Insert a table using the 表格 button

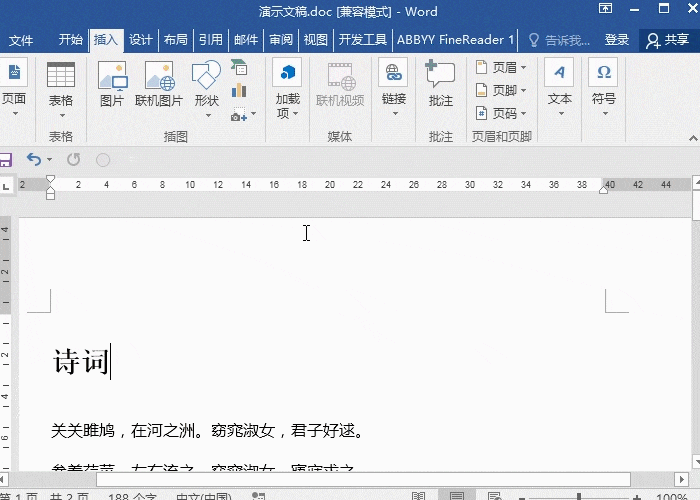(x=61, y=89)
